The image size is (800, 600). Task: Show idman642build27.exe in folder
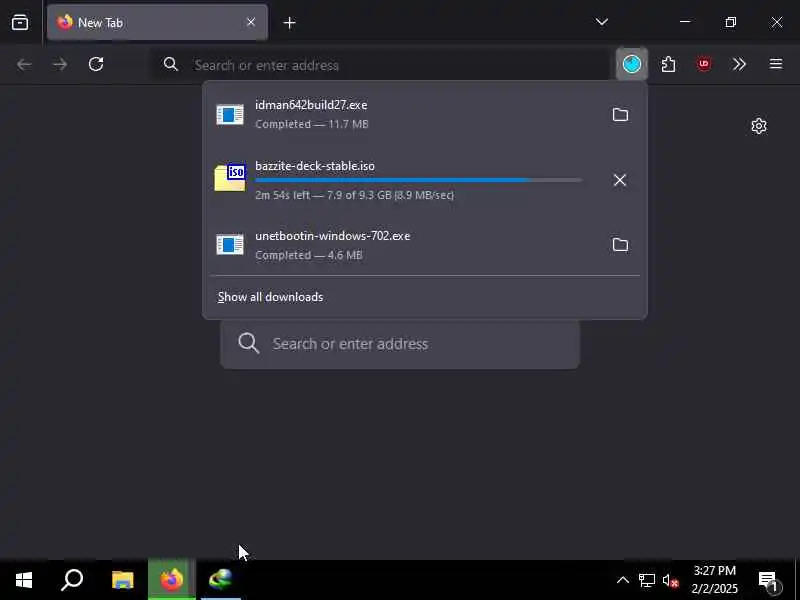pos(620,114)
